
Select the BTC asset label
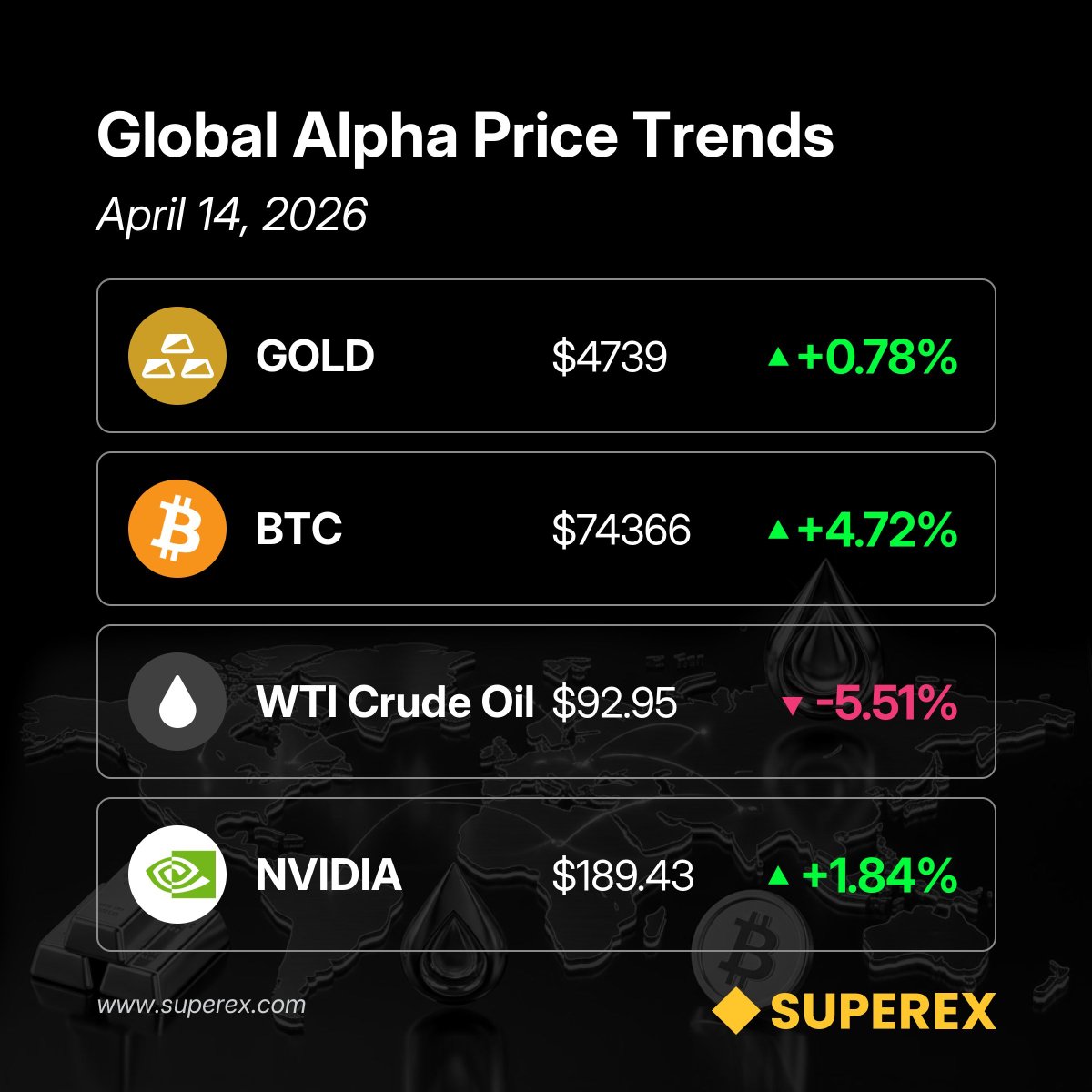298,529
